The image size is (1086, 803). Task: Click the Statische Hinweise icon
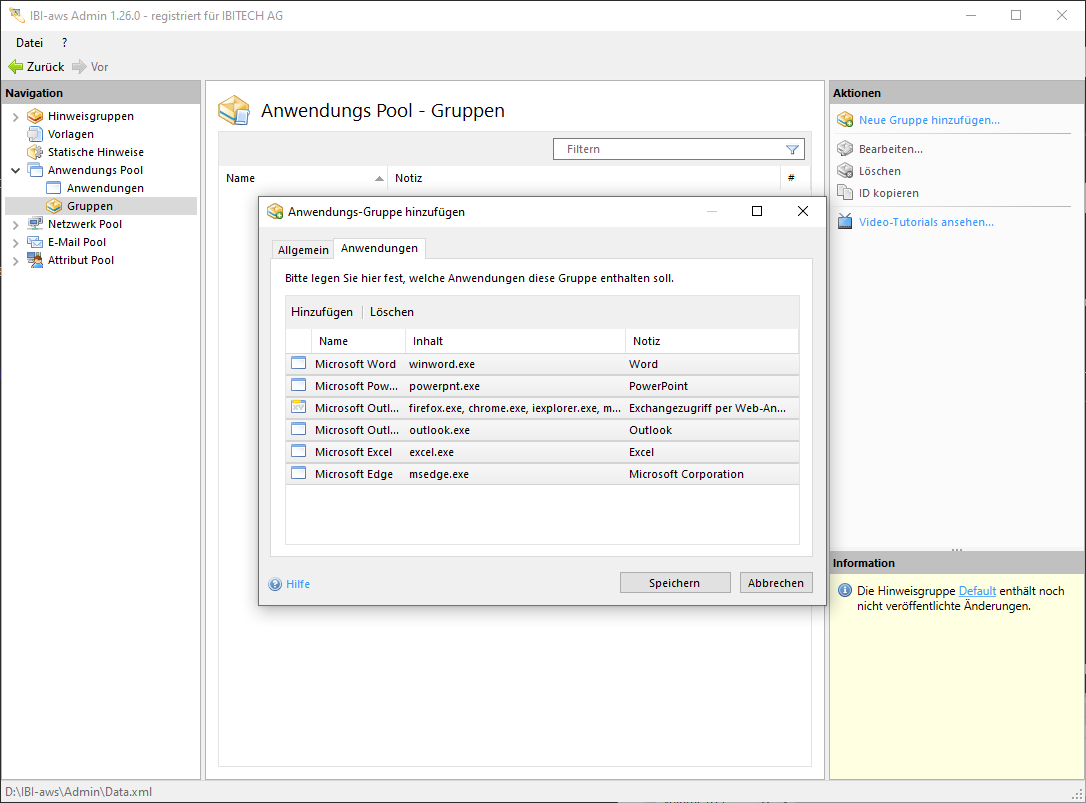(36, 152)
